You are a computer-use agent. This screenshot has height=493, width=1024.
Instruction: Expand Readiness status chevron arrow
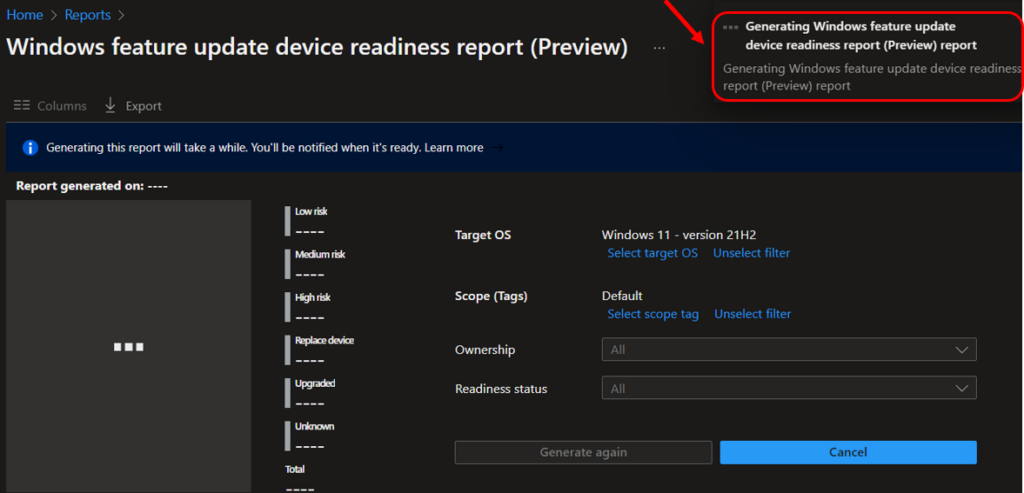pos(961,389)
